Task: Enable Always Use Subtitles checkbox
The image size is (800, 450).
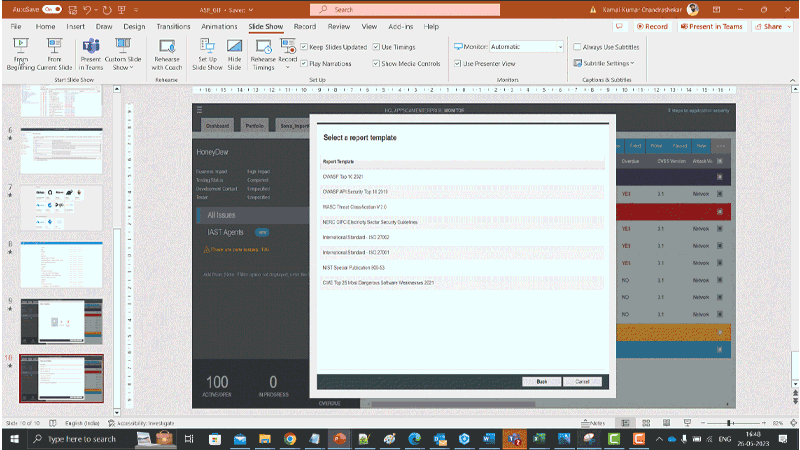Action: click(x=577, y=47)
